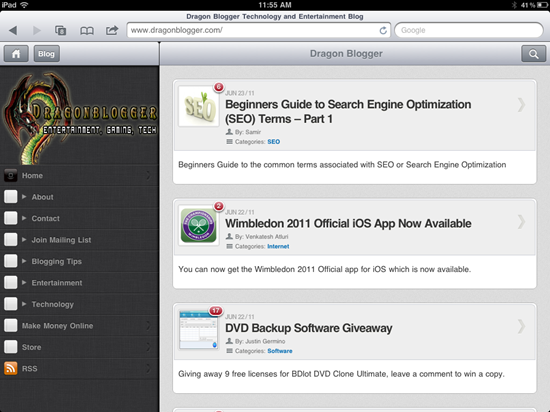Open Safari tabs pages icon
This screenshot has height=412, width=550.
[x=60, y=31]
